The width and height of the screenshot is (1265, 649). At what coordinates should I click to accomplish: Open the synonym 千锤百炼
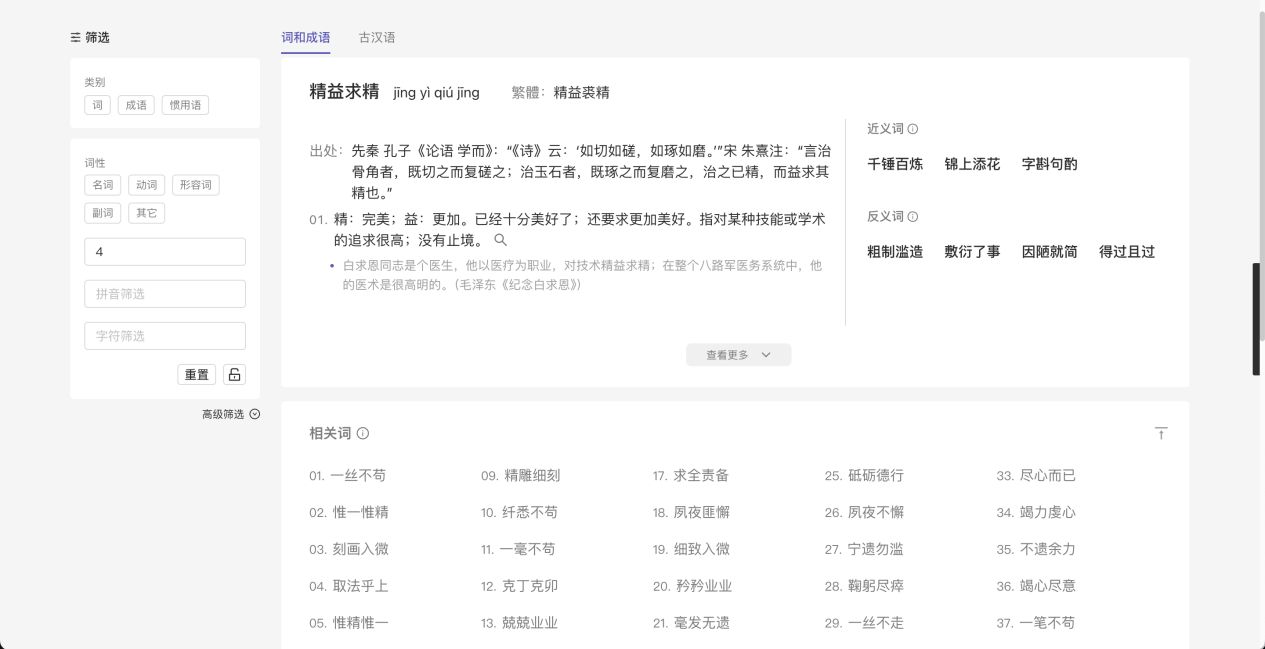895,164
